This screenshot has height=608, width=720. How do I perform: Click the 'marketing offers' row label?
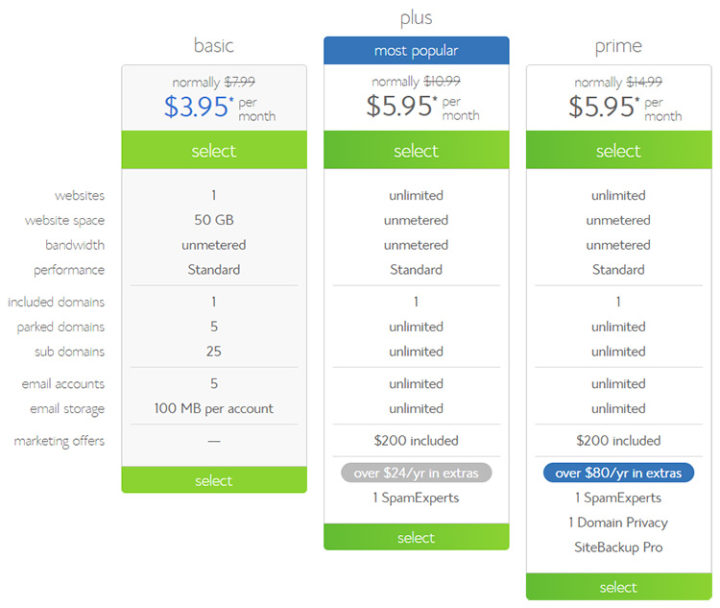(x=59, y=441)
